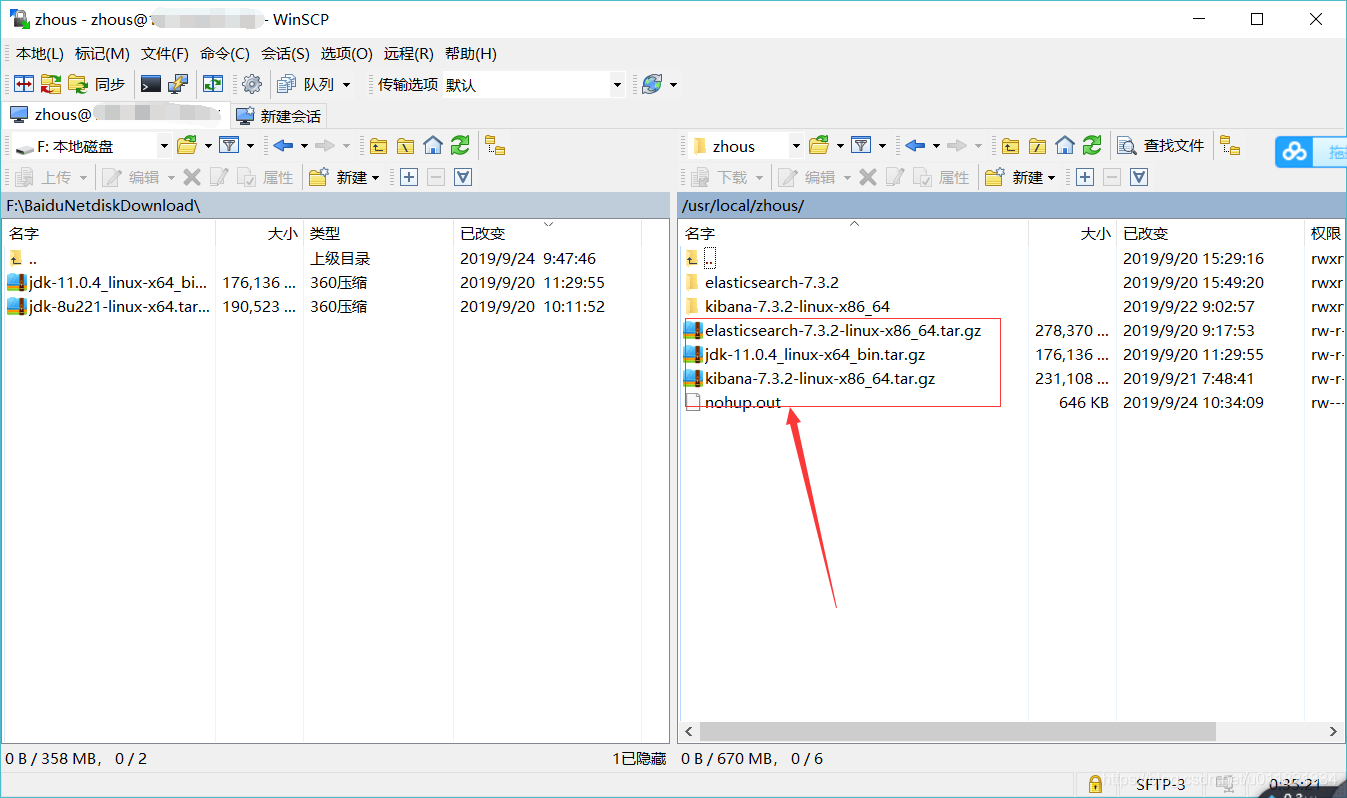Click remote panel parent directory icon
Viewport: 1347px width, 798px height.
(x=1011, y=146)
